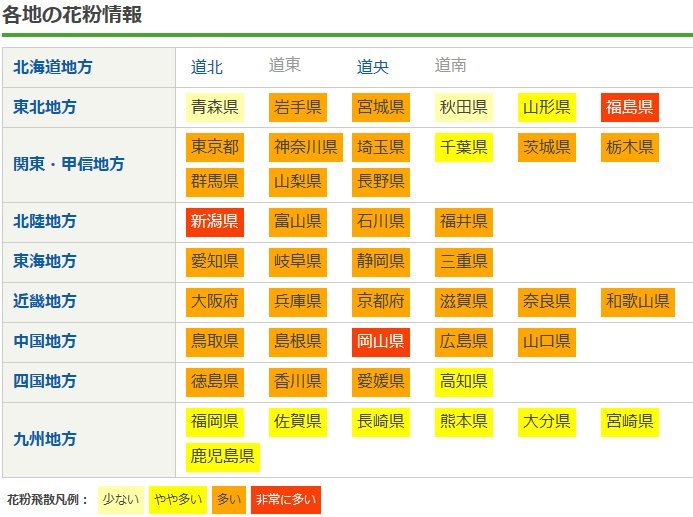The image size is (693, 517).
Task: Open the 高知県 prefecture page
Action: click(463, 381)
